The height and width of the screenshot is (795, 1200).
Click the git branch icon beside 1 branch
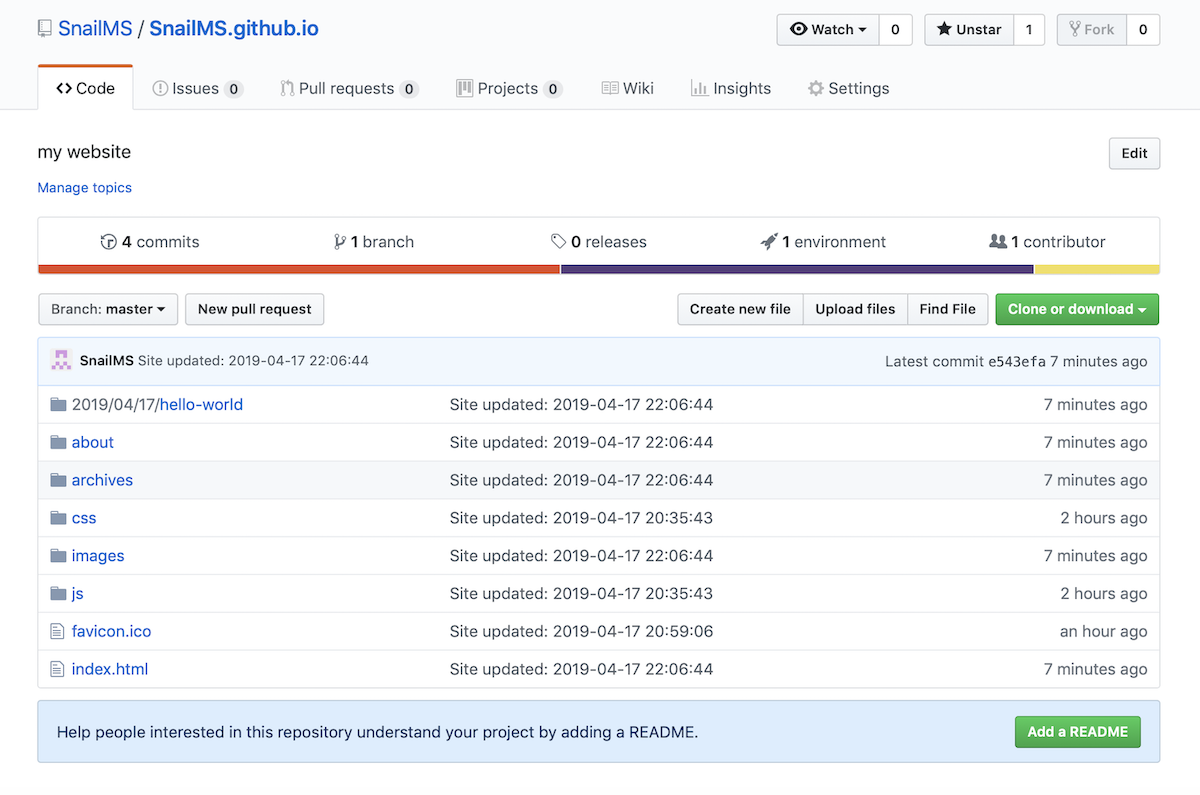[x=340, y=242]
